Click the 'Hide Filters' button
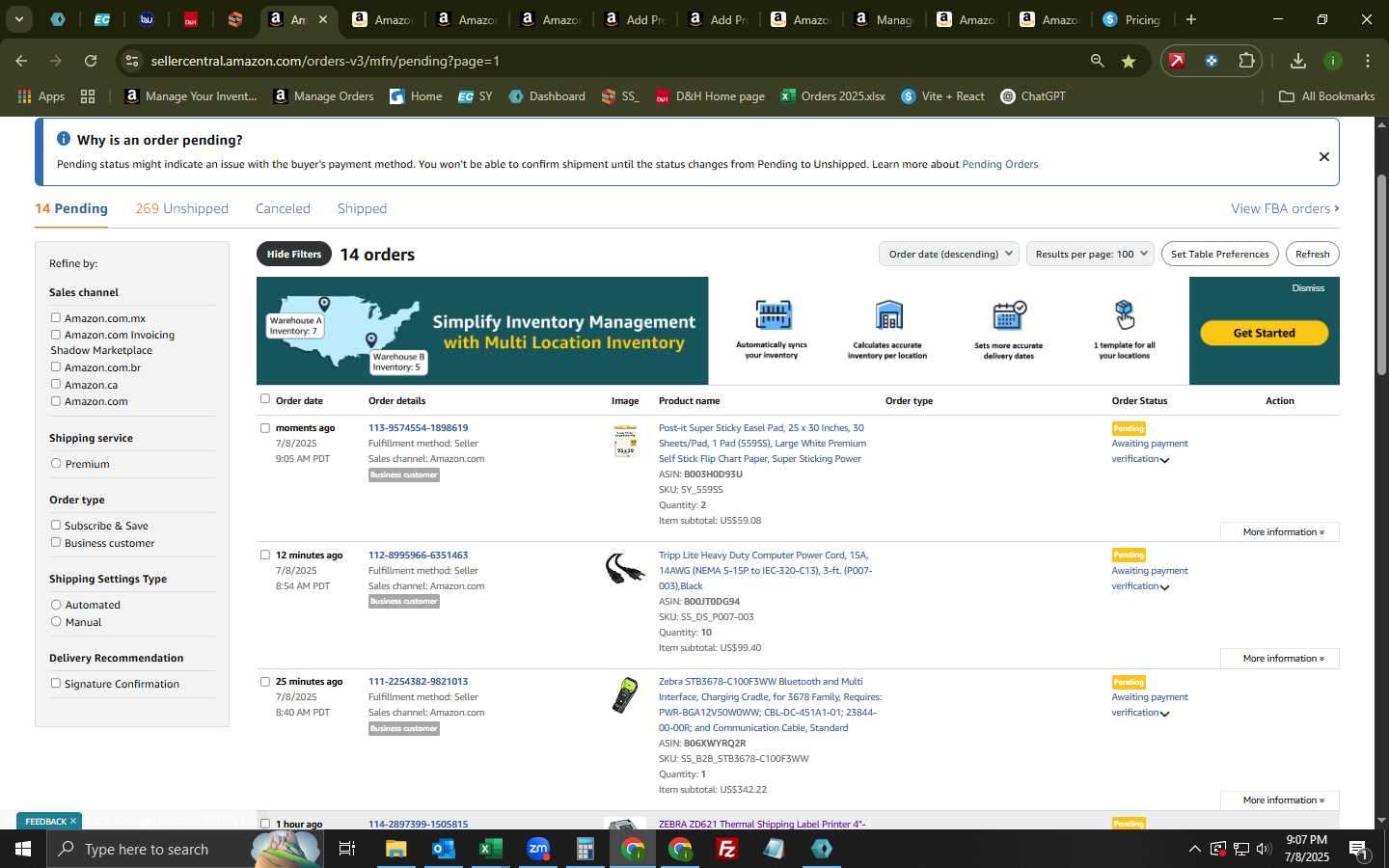 click(294, 254)
